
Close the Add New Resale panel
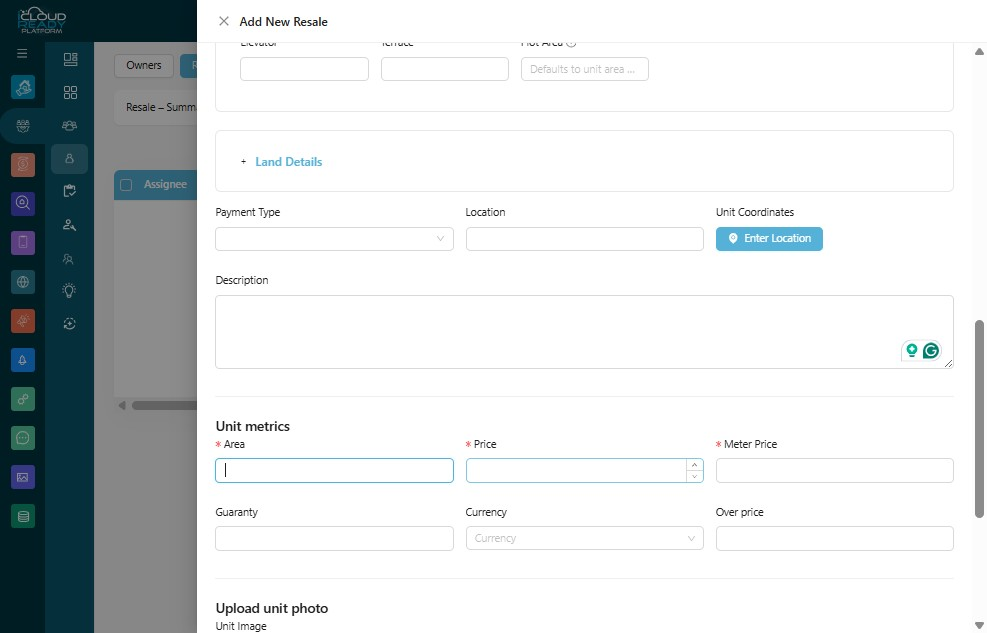pos(223,21)
